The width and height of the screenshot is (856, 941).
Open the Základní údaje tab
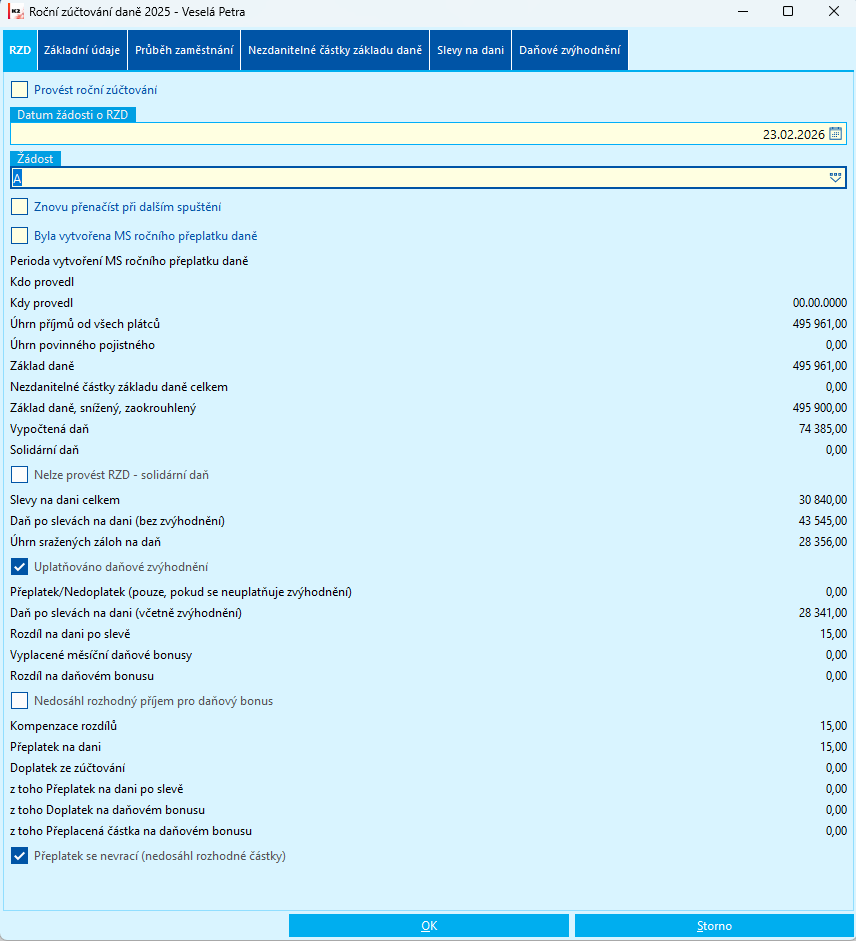point(82,50)
